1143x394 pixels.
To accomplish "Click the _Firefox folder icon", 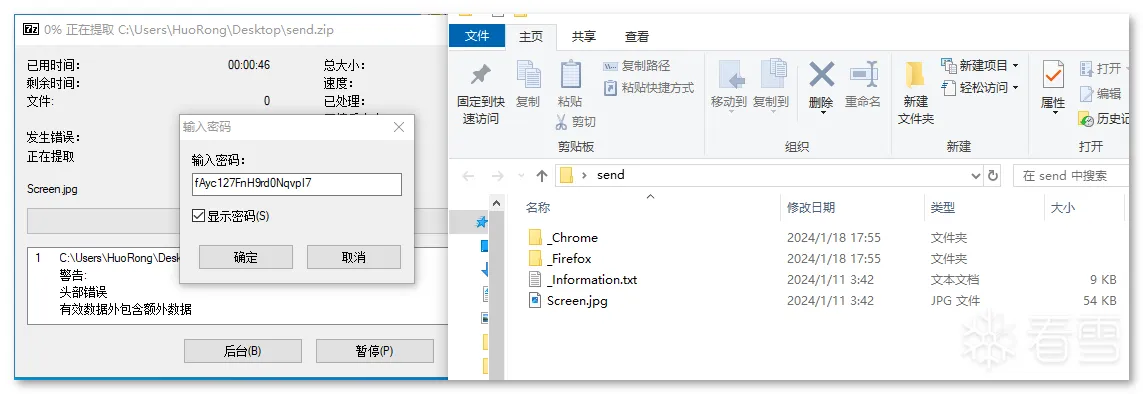I will click(x=535, y=259).
